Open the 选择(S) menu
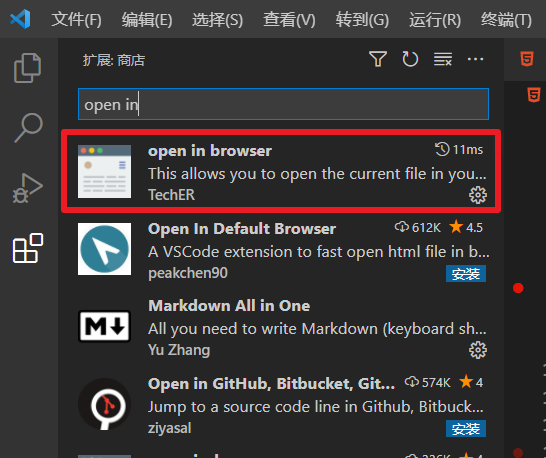The image size is (546, 458). click(218, 20)
